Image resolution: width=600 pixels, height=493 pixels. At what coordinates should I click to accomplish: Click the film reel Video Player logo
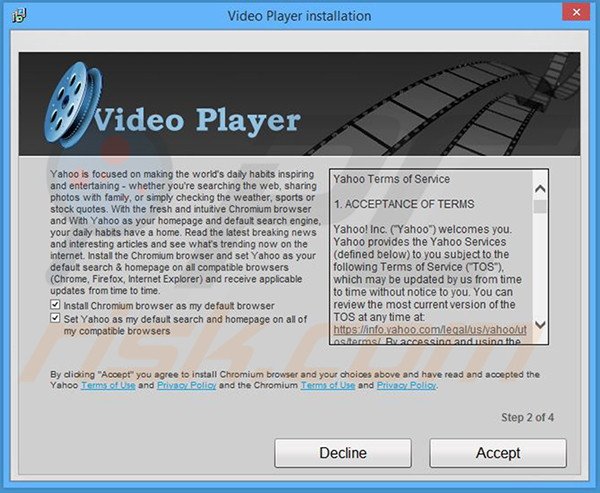pyautogui.click(x=73, y=104)
